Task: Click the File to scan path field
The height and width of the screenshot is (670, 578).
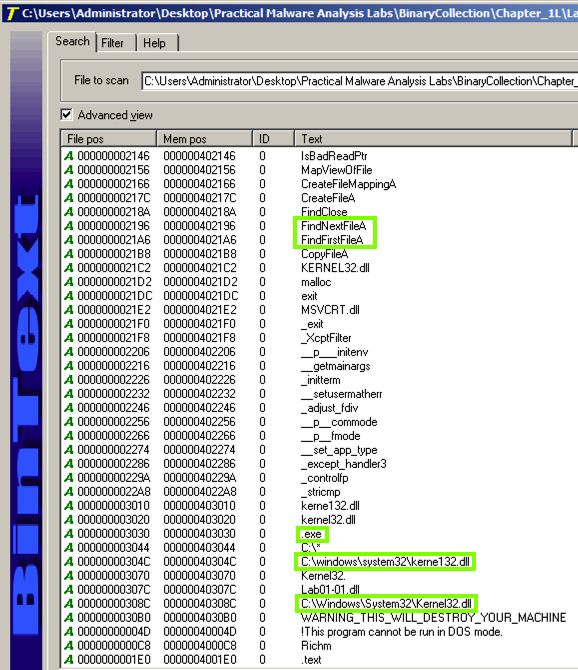Action: pyautogui.click(x=360, y=81)
